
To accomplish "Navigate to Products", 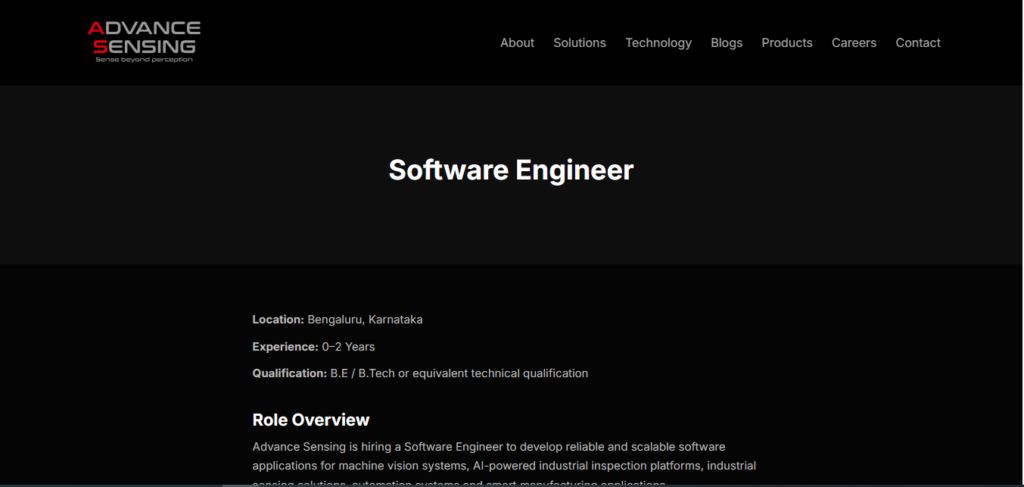I will [x=787, y=42].
